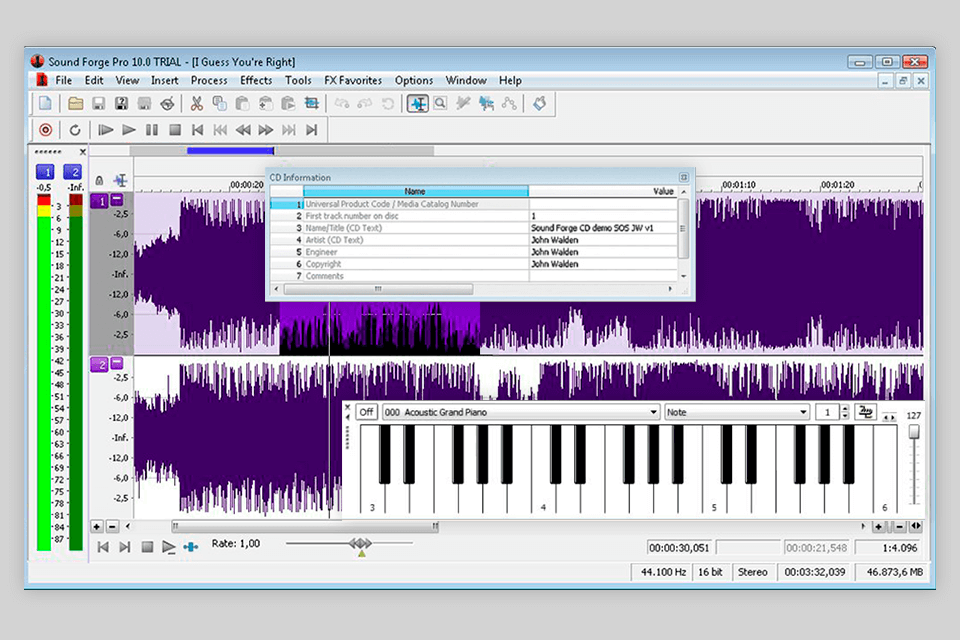Select the Magnify tool icon
The image size is (960, 640).
point(440,103)
